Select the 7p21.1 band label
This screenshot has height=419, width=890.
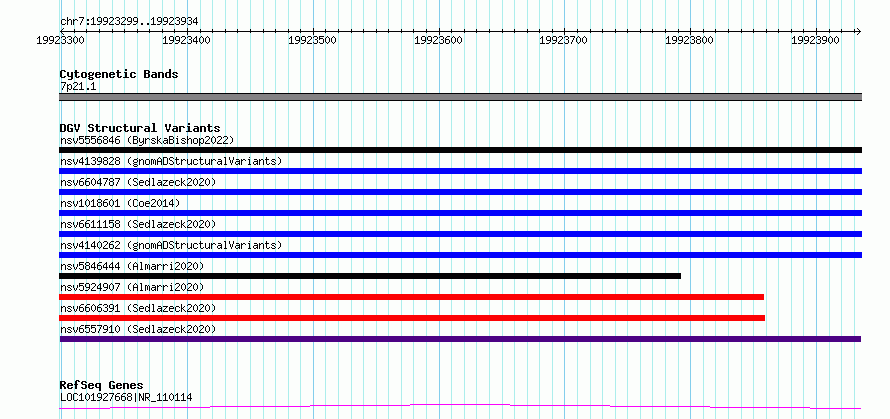click(x=78, y=86)
